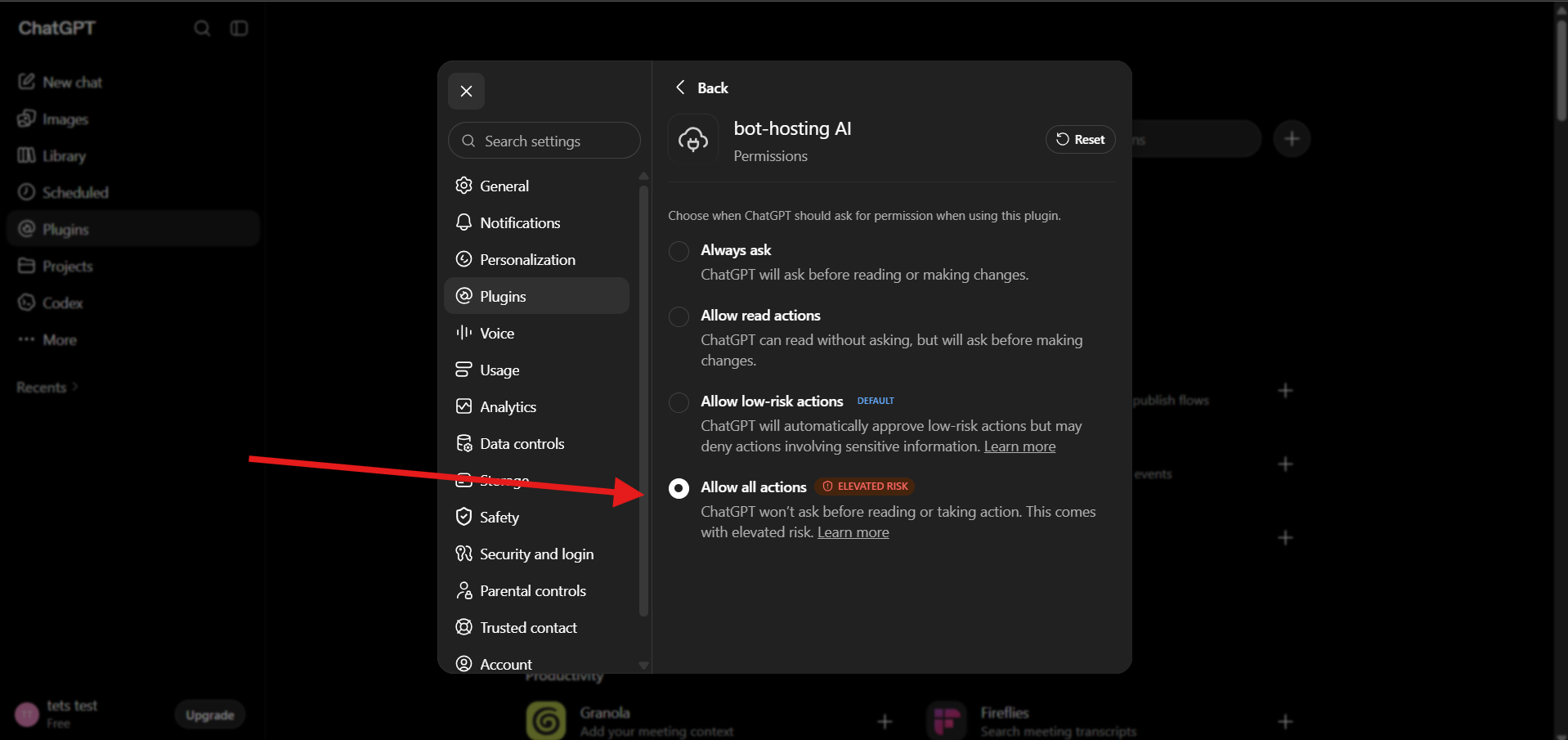Viewport: 1568px width, 740px height.
Task: Select Allow low-risk actions radio option
Action: point(679,402)
